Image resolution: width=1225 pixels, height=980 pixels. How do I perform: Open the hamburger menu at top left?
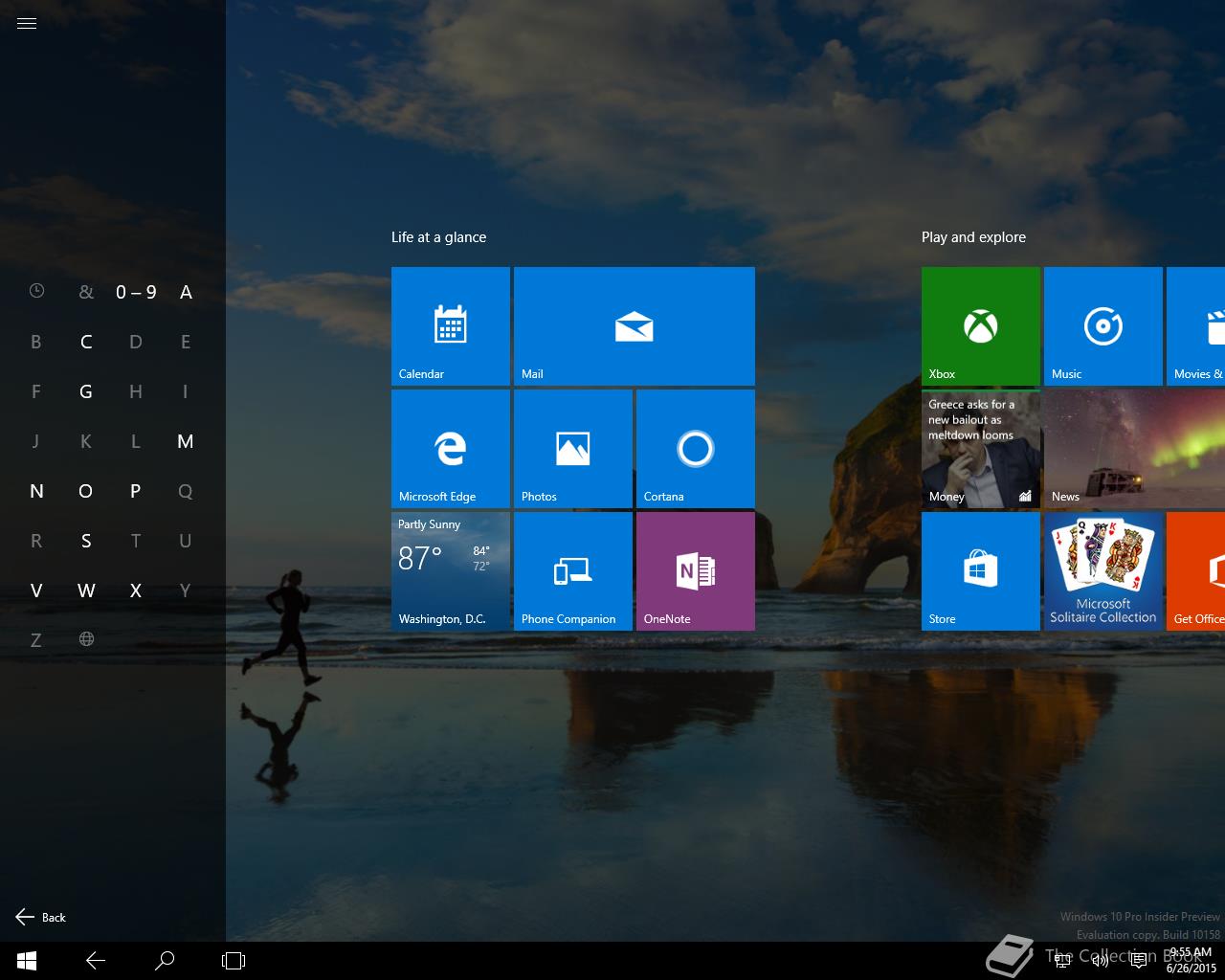27,24
